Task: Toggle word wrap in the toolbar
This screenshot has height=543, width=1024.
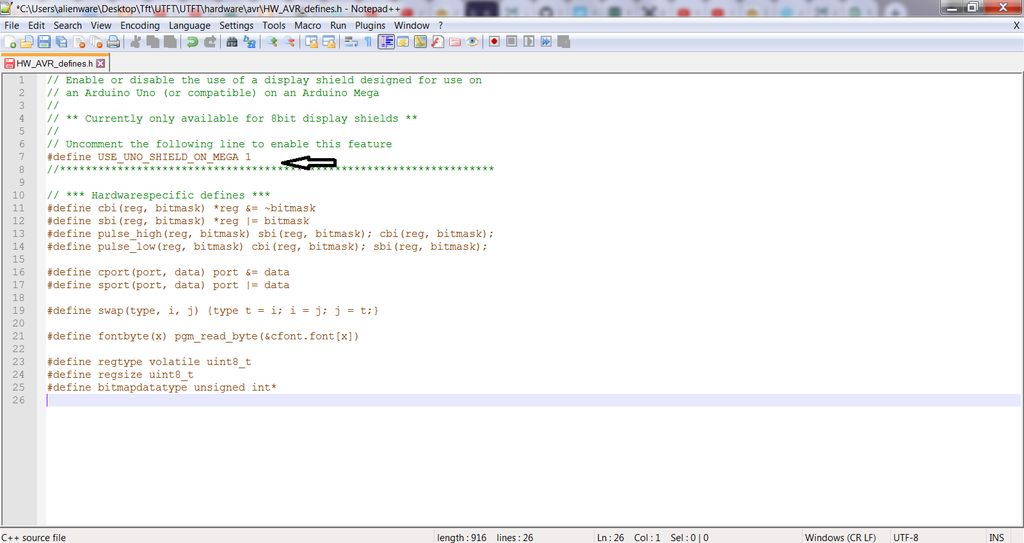Action: 351,42
